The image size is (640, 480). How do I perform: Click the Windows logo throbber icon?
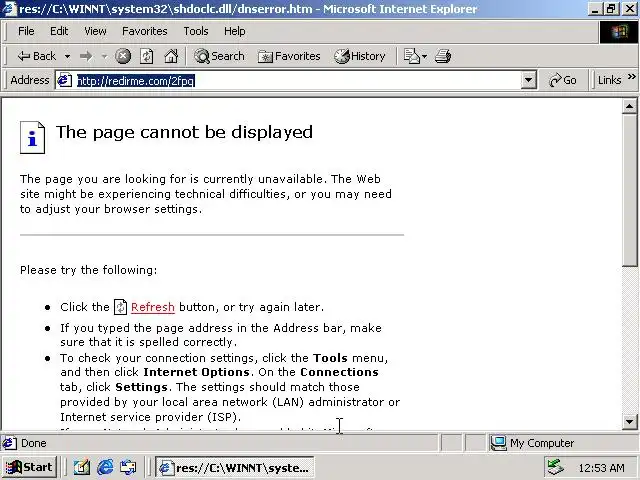619,31
